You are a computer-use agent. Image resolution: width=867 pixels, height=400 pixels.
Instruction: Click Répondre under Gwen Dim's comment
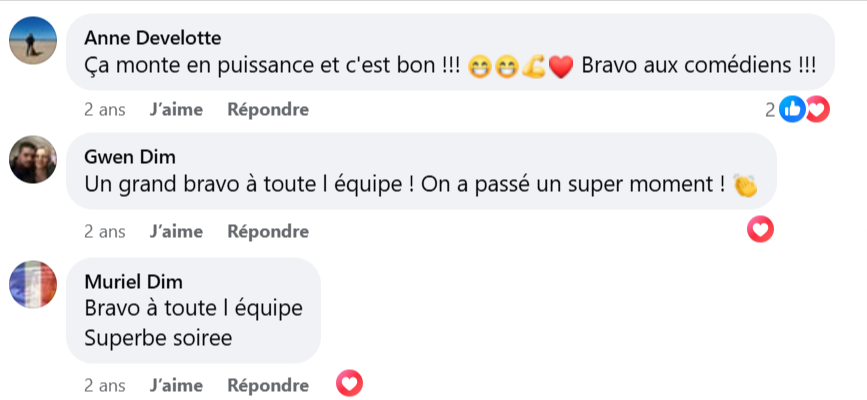pos(268,231)
